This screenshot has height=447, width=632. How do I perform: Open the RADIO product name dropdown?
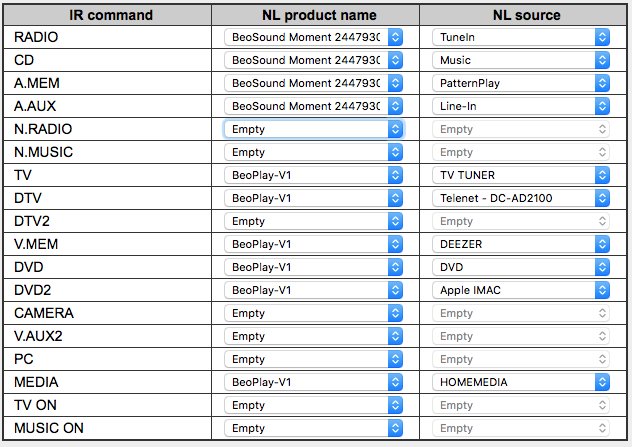pyautogui.click(x=314, y=37)
